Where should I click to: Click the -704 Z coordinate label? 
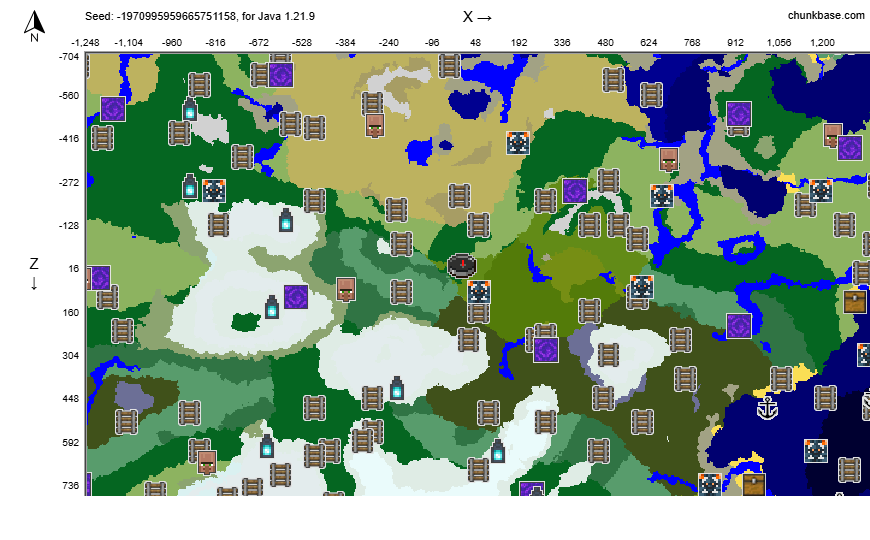[68, 57]
